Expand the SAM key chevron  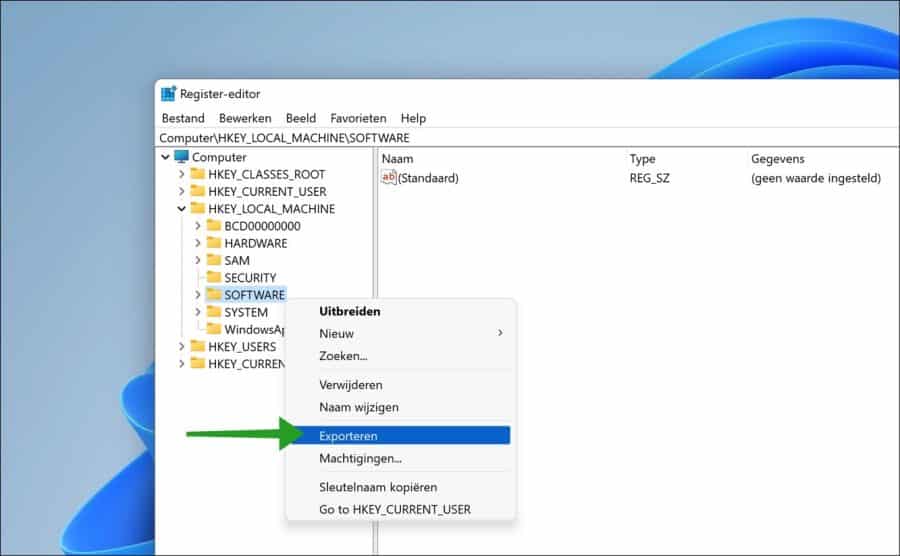[x=197, y=260]
